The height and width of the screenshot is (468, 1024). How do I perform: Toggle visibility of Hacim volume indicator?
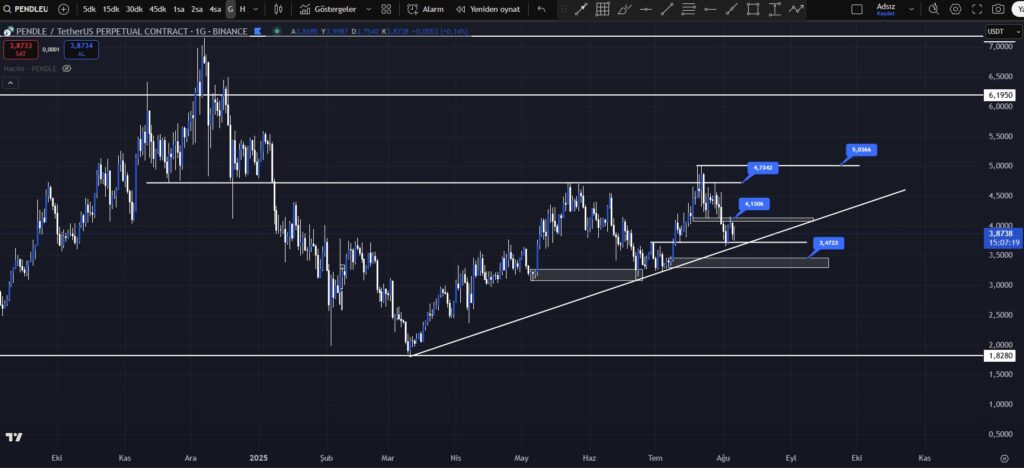pos(67,69)
